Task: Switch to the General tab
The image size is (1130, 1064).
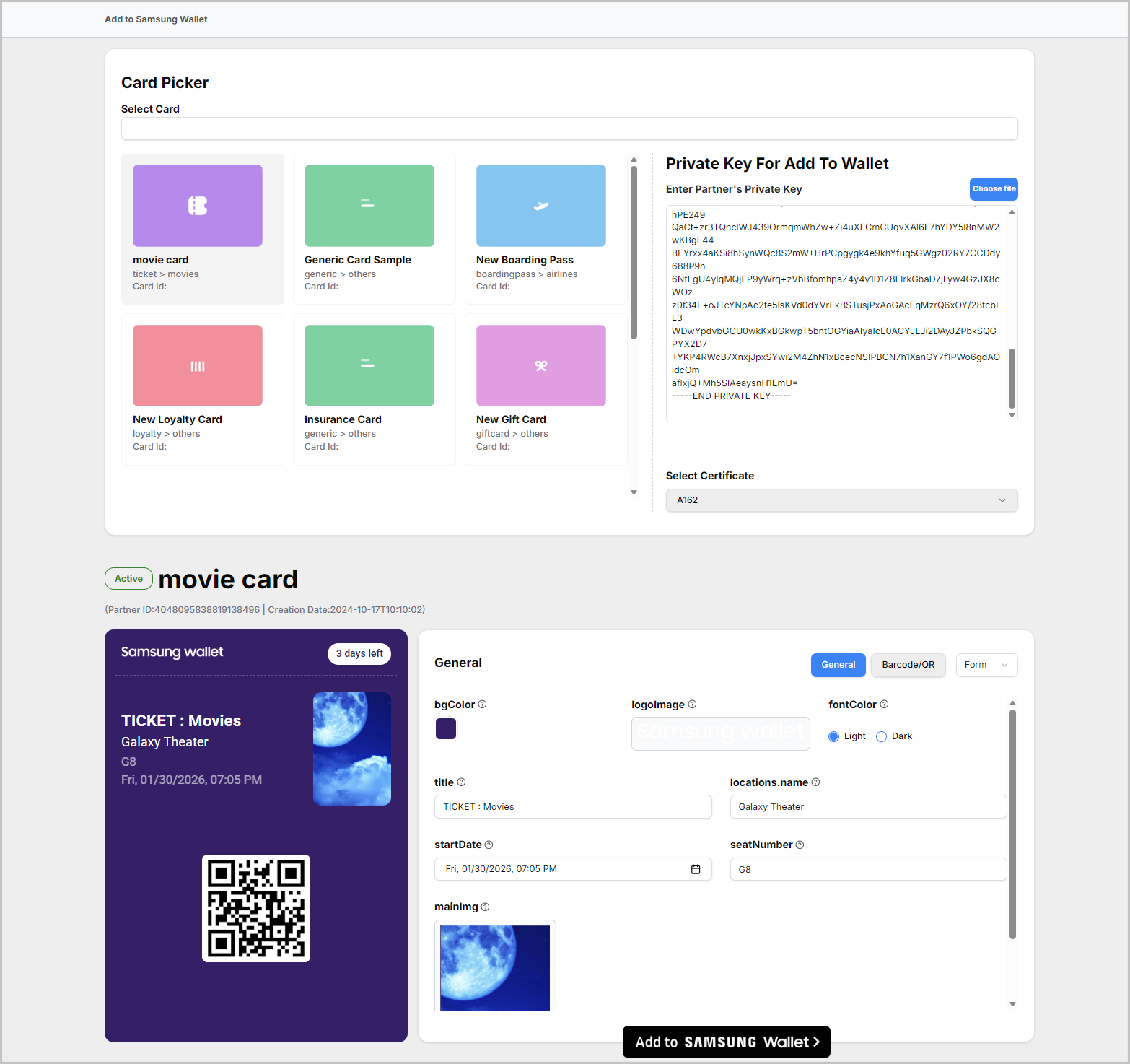Action: coord(838,665)
